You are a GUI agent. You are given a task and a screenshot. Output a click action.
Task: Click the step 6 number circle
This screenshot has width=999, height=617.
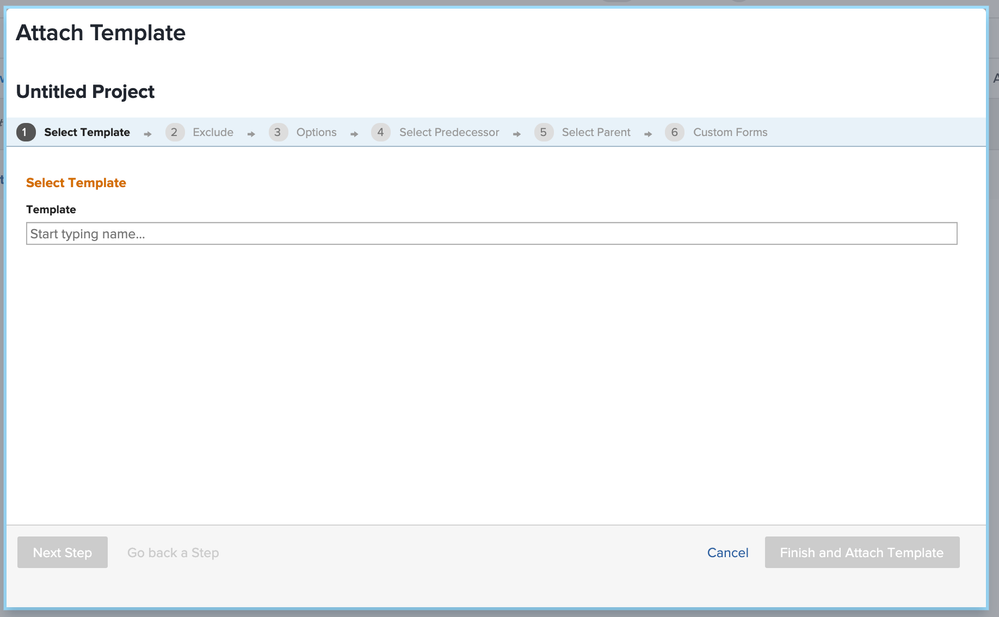pyautogui.click(x=675, y=132)
